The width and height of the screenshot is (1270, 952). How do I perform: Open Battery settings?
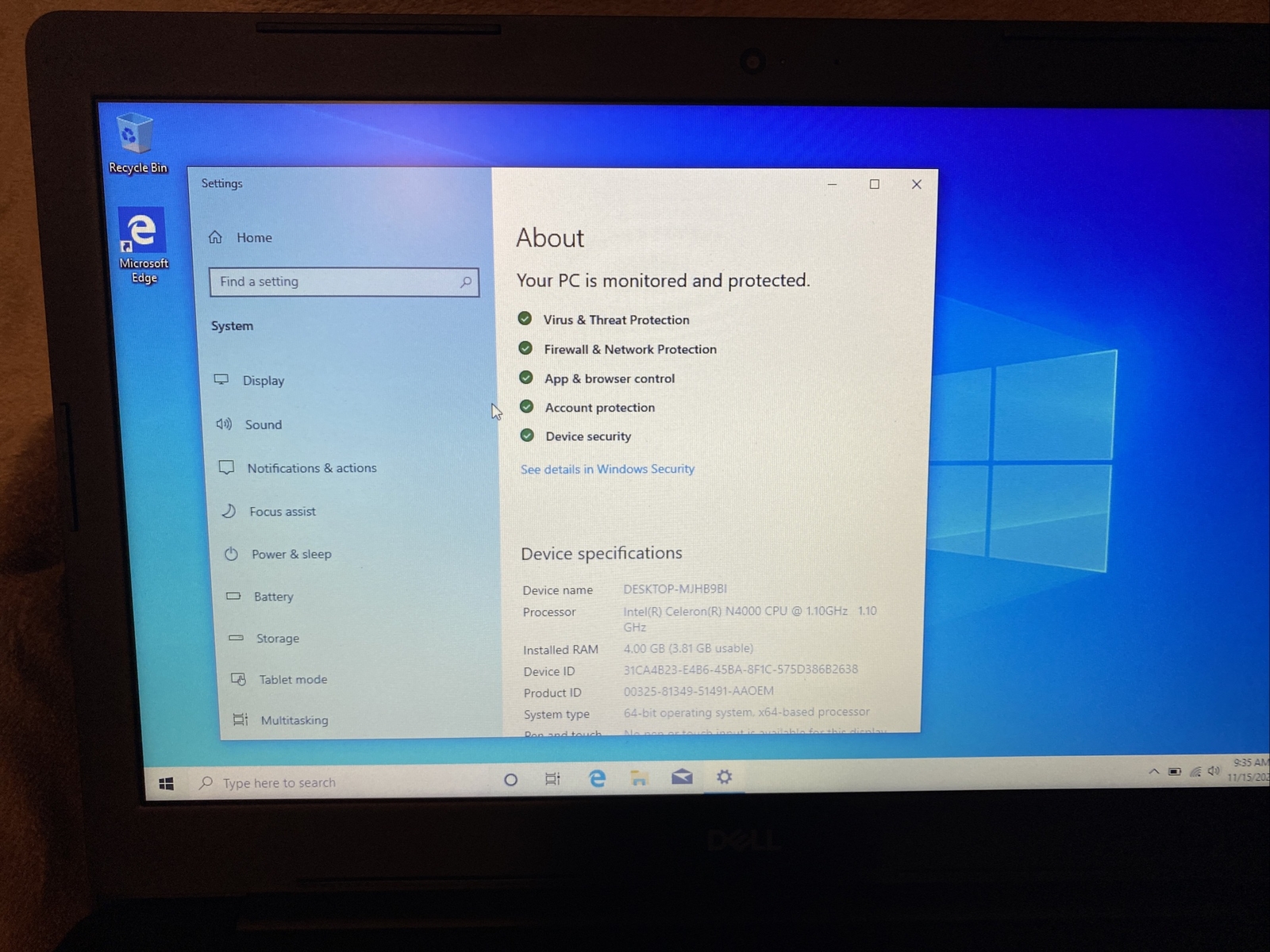coord(260,596)
